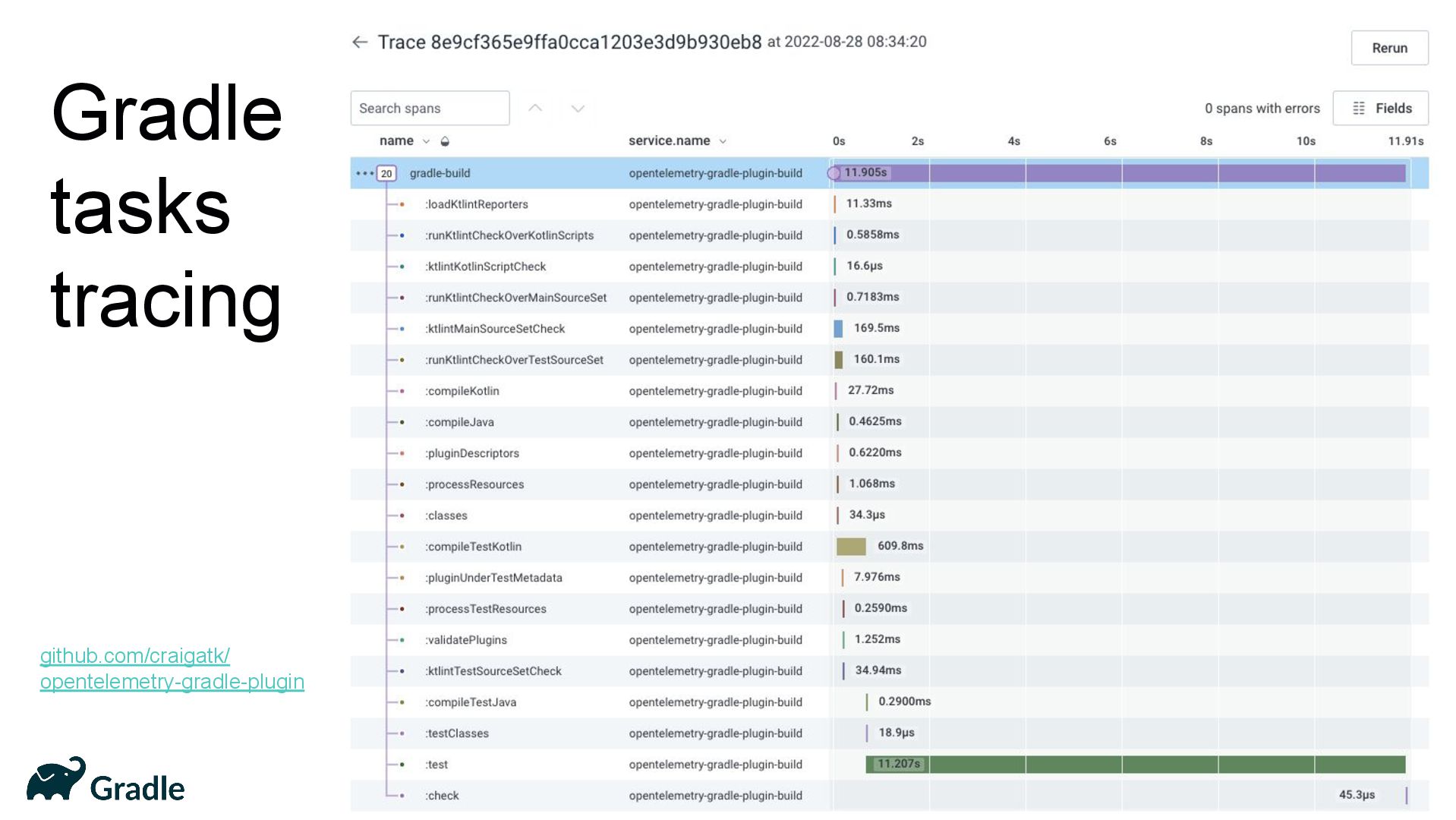The width and height of the screenshot is (1456, 820).
Task: Click the 18.9µs testClasses duration
Action: [897, 733]
